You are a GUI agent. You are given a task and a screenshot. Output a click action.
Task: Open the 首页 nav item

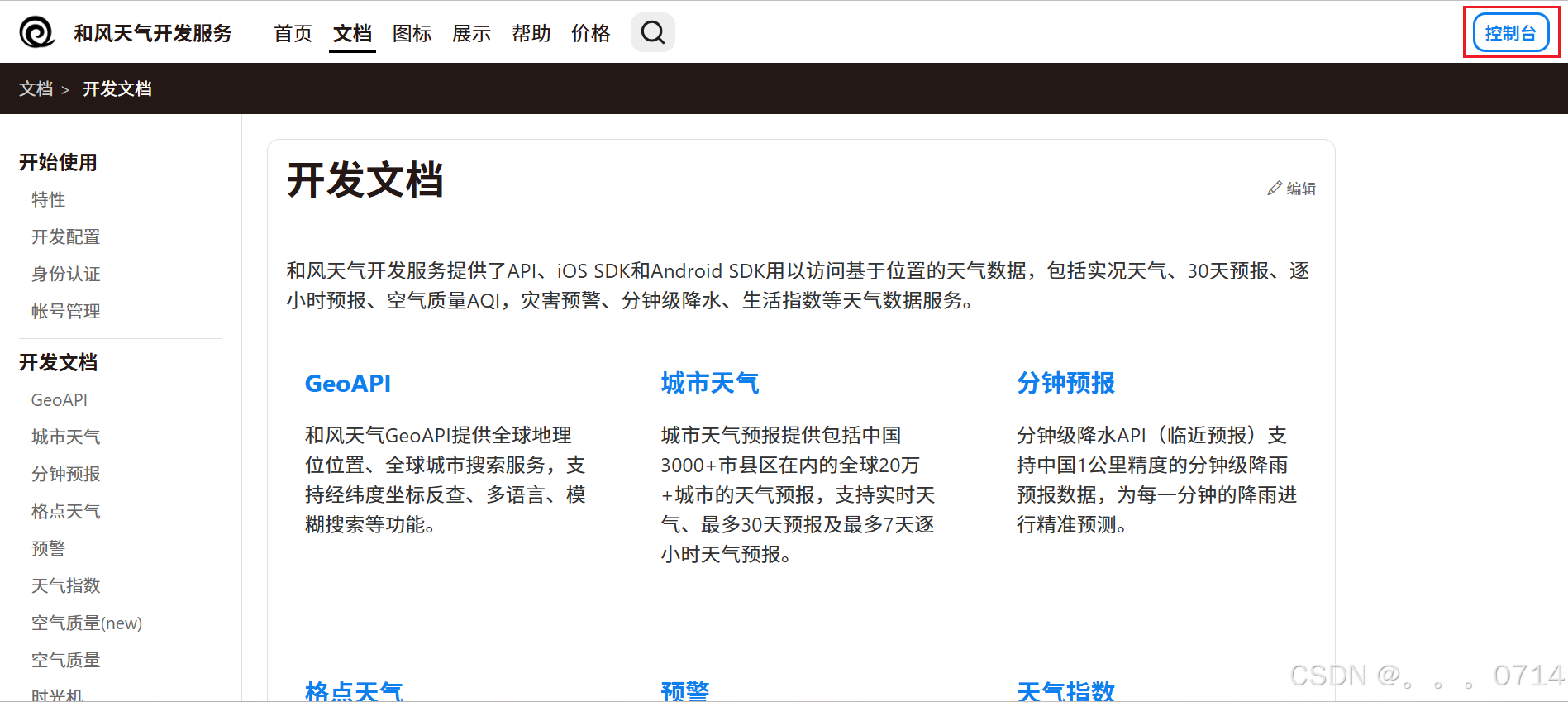tap(293, 33)
